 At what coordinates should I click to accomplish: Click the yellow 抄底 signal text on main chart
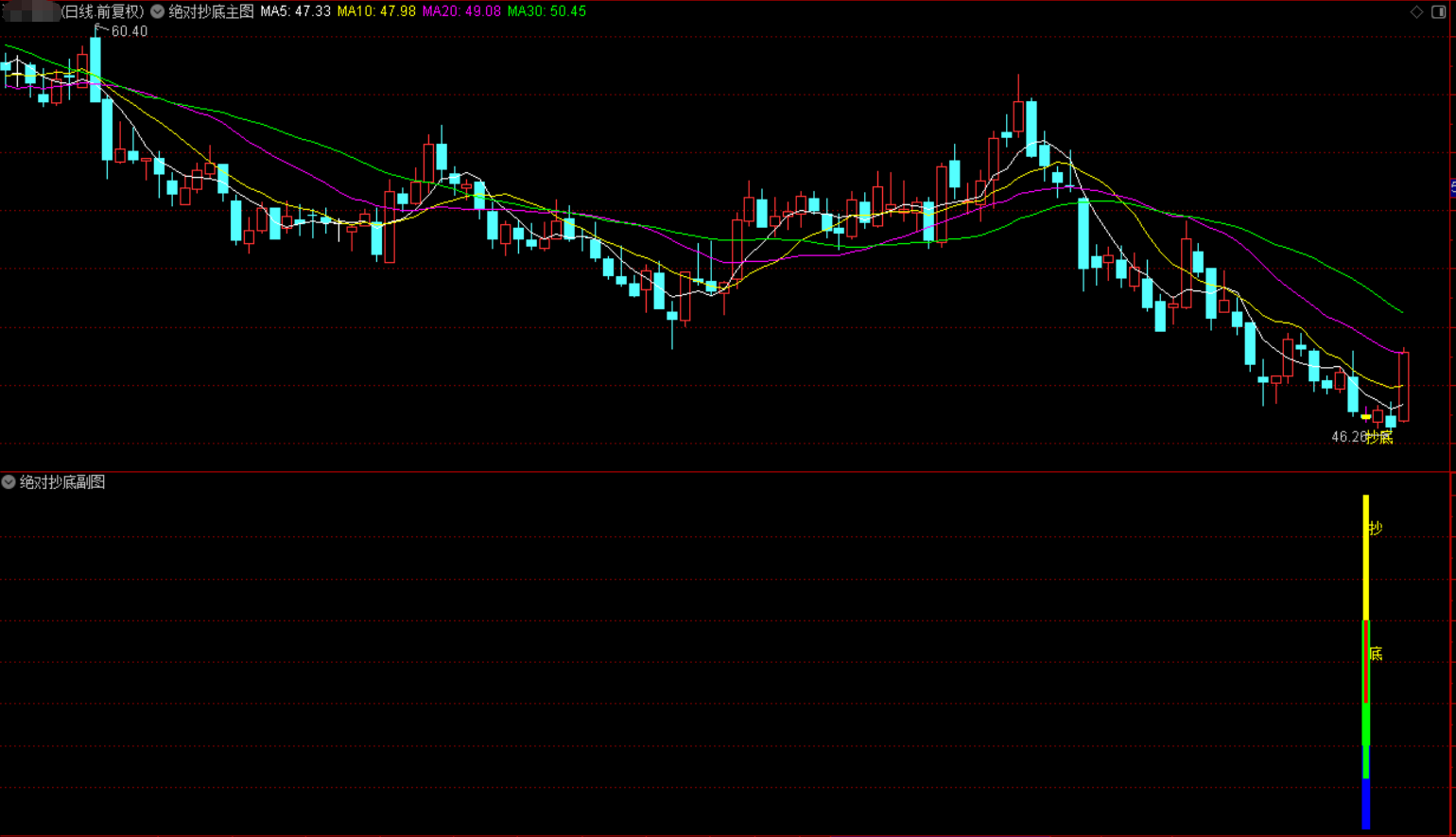[x=1380, y=438]
